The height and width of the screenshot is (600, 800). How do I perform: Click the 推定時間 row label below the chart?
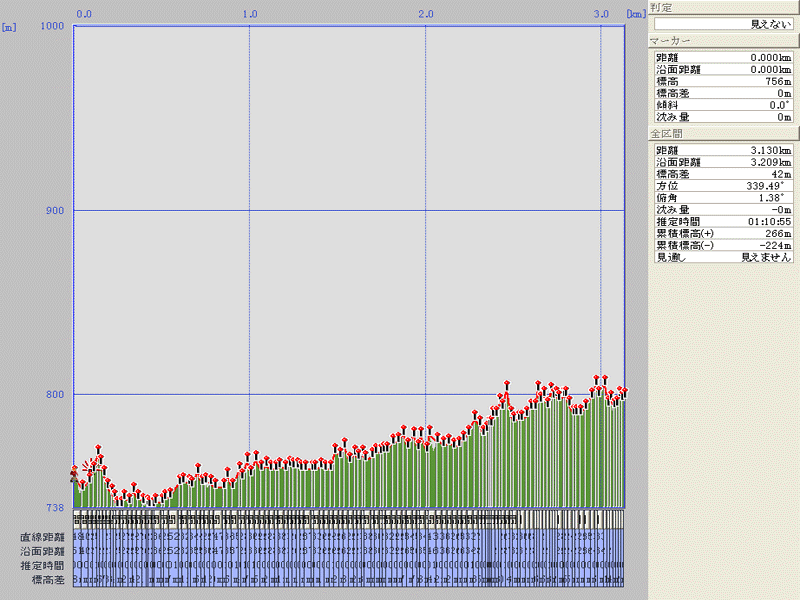pyautogui.click(x=42, y=565)
